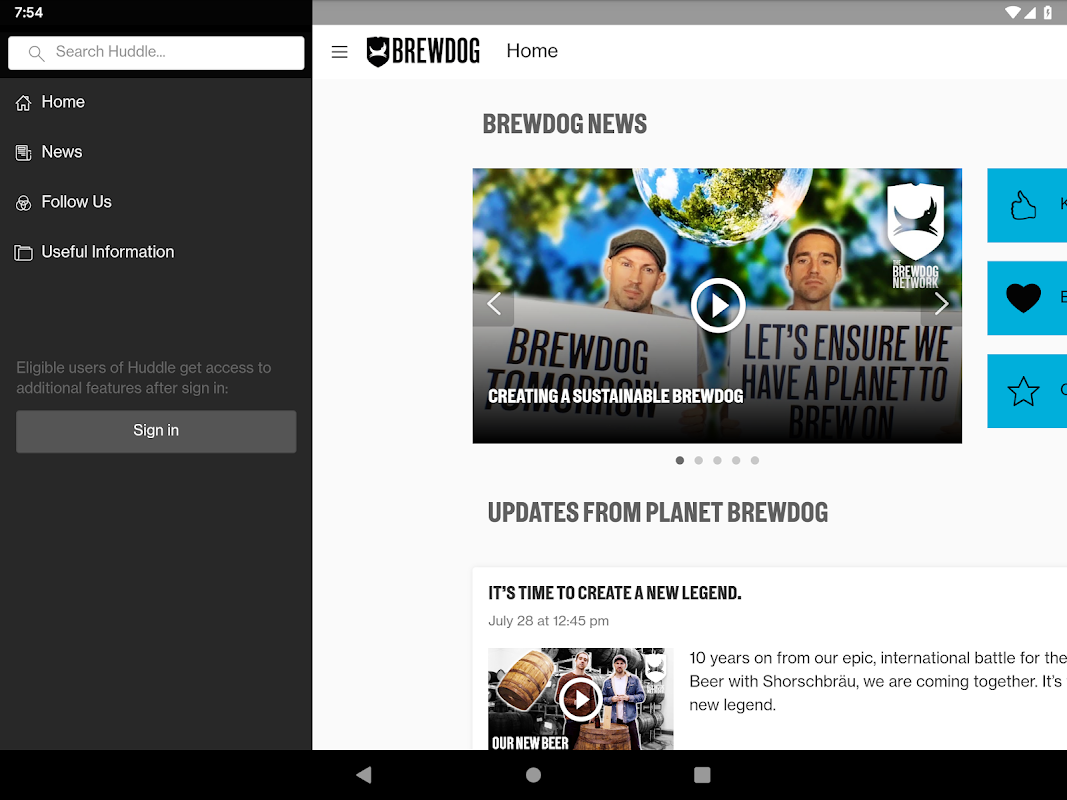This screenshot has height=800, width=1067.
Task: Toggle the hamburger menu icon
Action: [x=339, y=52]
